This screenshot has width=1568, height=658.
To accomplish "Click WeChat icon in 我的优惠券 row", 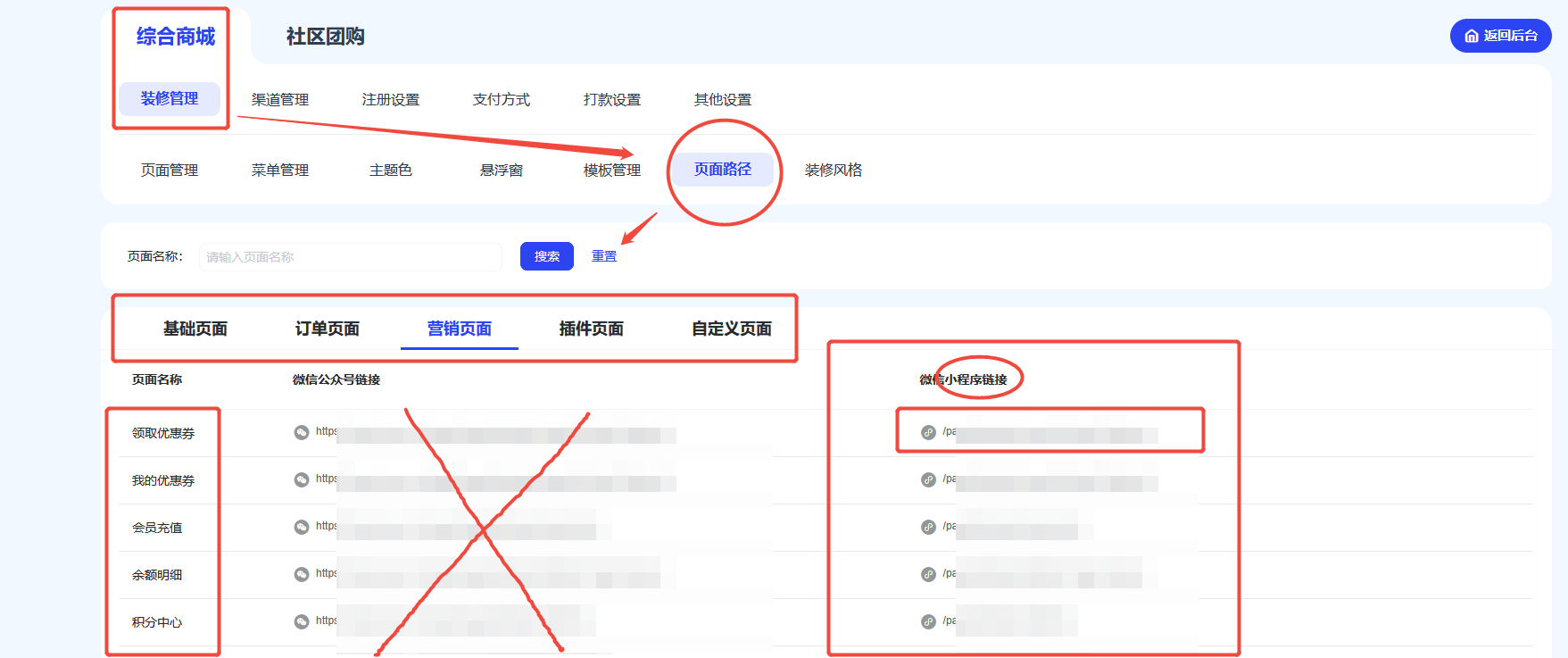I will coord(302,480).
